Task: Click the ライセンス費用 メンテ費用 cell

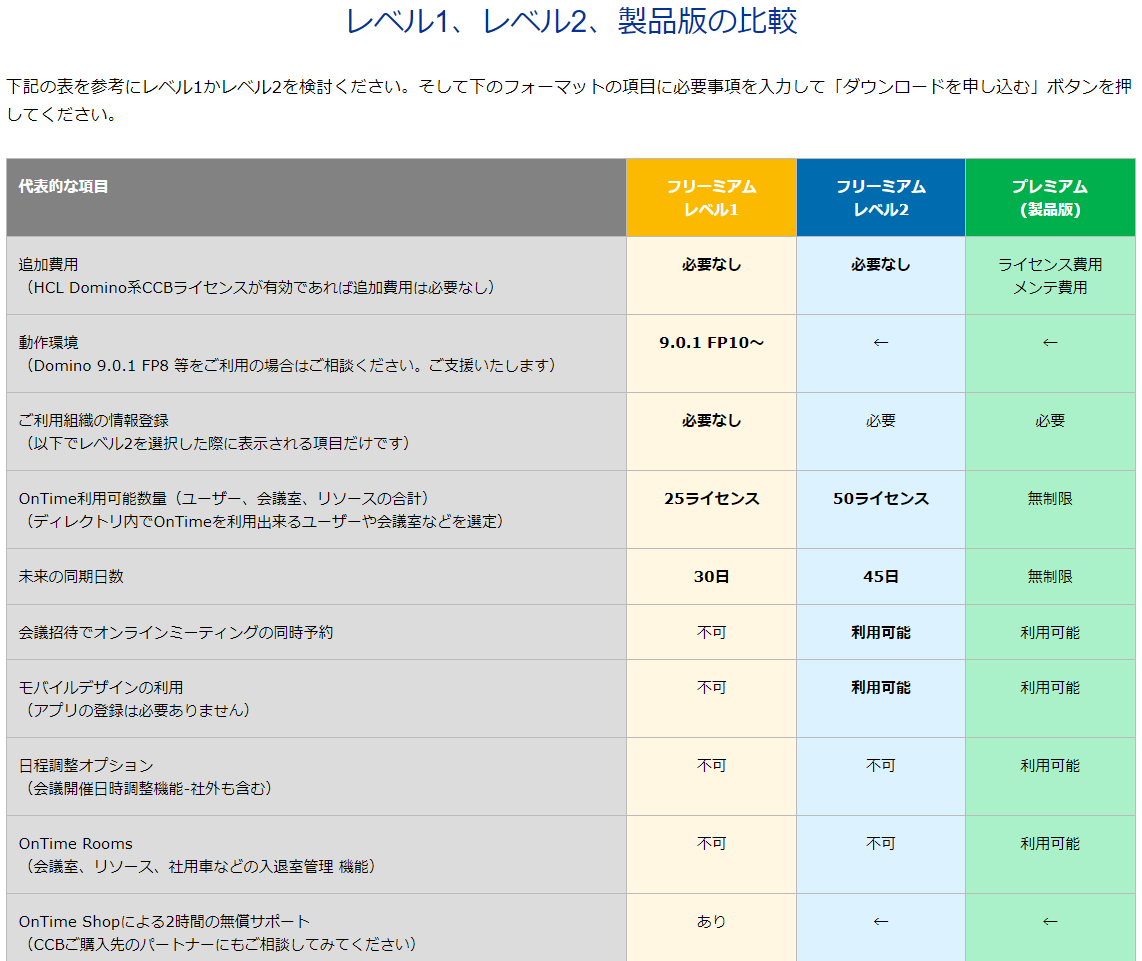Action: point(1050,275)
